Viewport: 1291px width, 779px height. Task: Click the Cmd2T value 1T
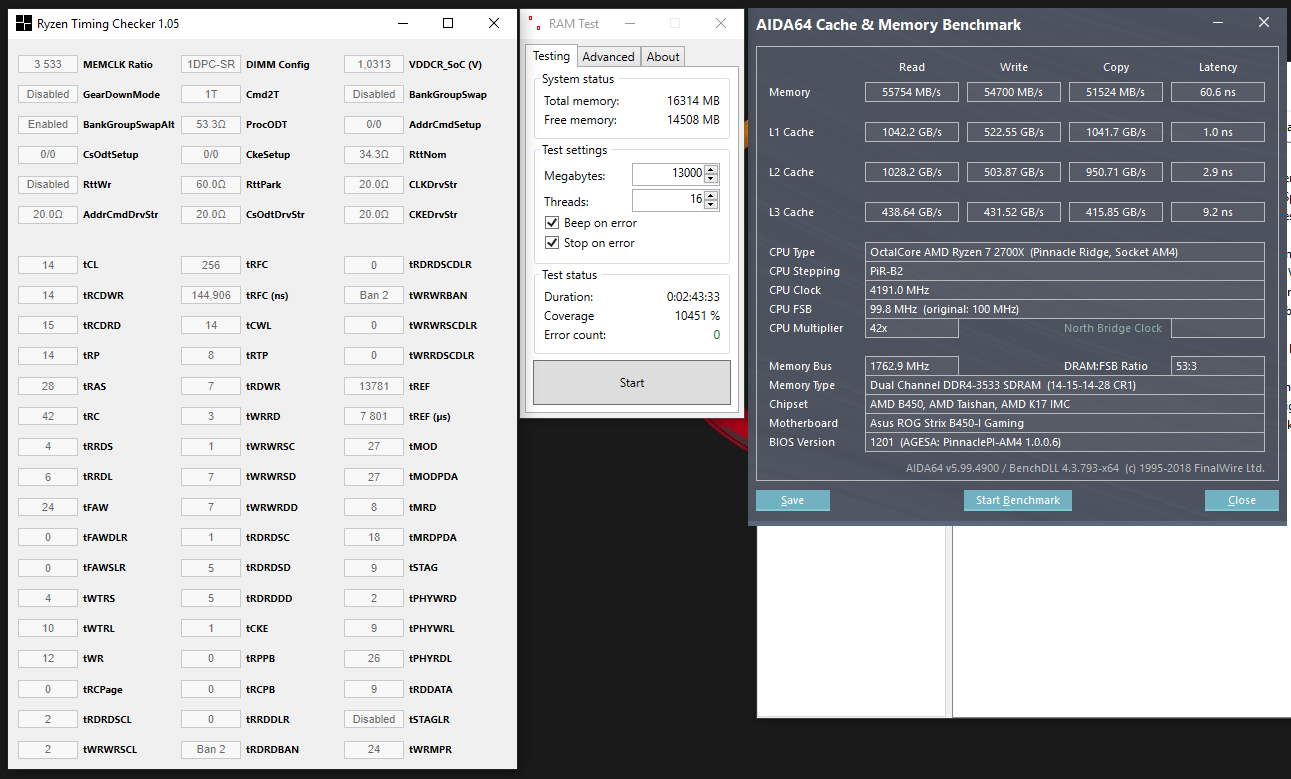point(211,94)
